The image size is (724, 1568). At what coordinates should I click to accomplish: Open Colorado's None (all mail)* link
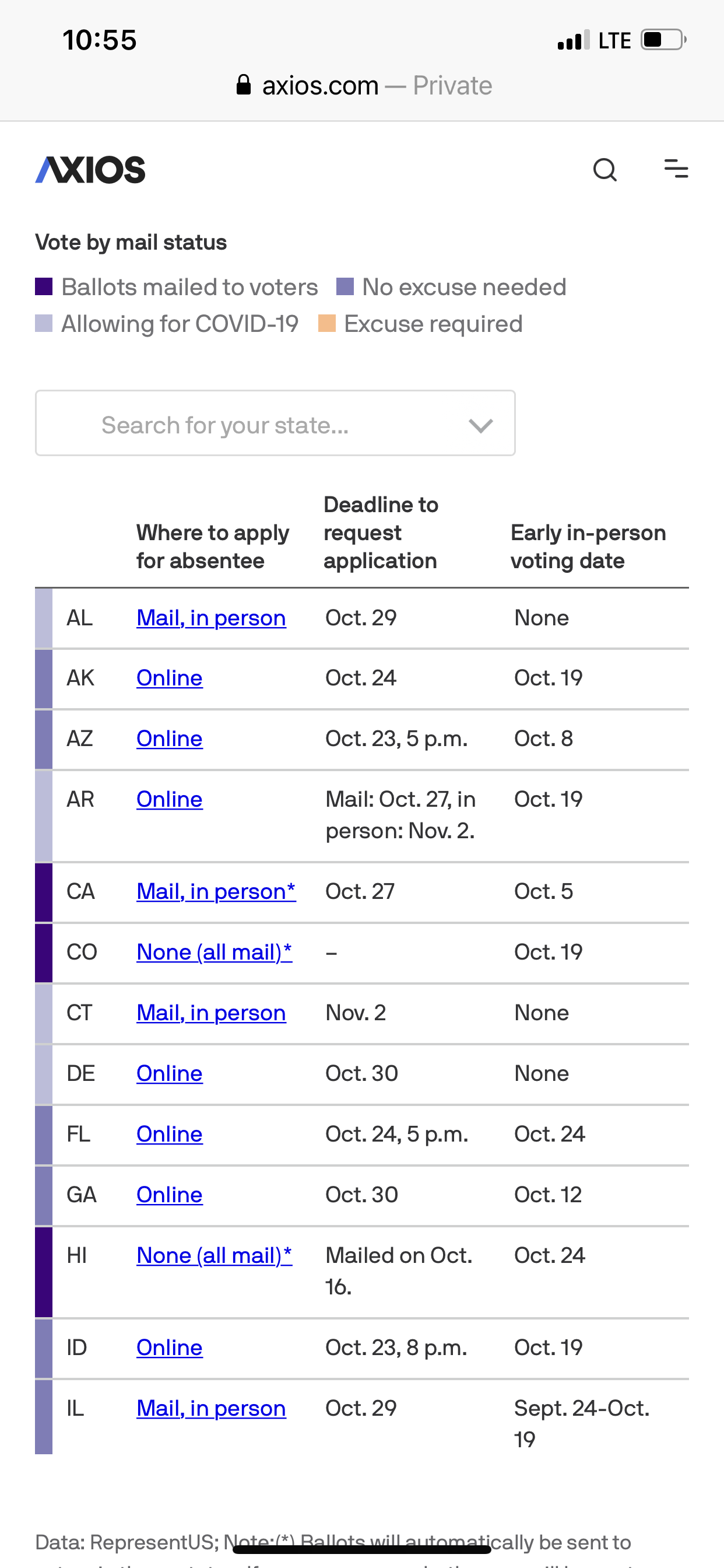pos(214,952)
